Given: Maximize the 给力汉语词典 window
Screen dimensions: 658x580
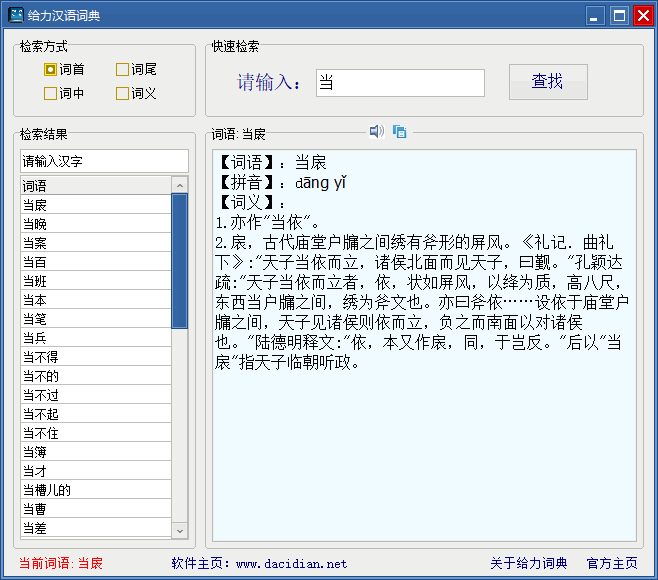Looking at the screenshot, I should (x=619, y=16).
